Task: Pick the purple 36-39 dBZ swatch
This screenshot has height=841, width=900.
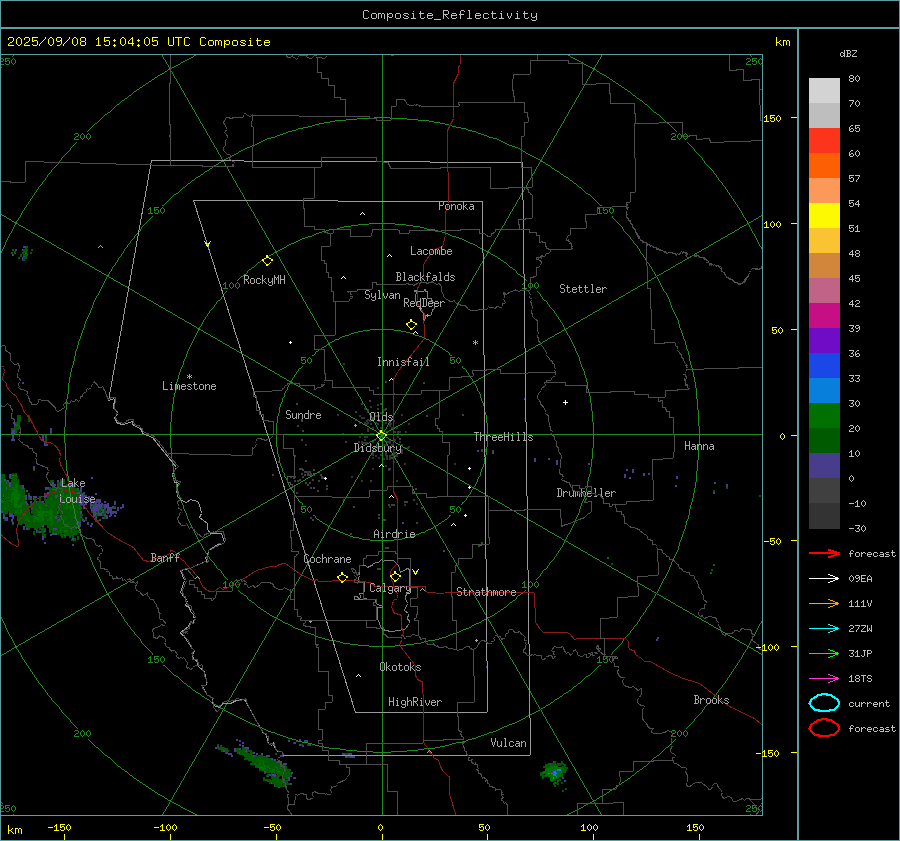Action: click(824, 341)
